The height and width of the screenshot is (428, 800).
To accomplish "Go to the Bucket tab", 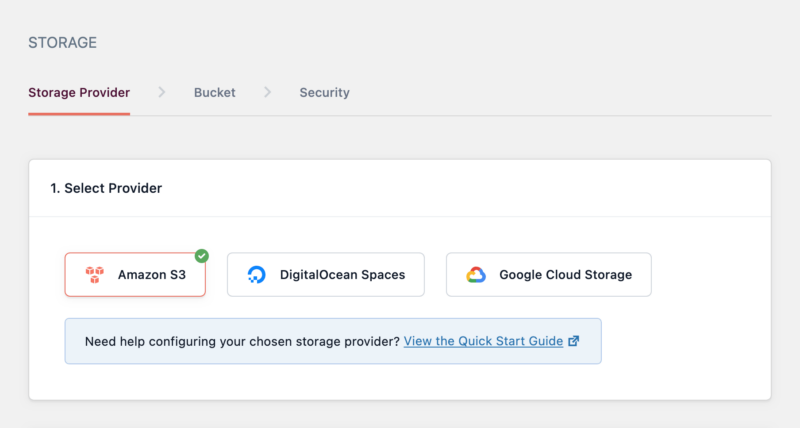I will pyautogui.click(x=215, y=92).
